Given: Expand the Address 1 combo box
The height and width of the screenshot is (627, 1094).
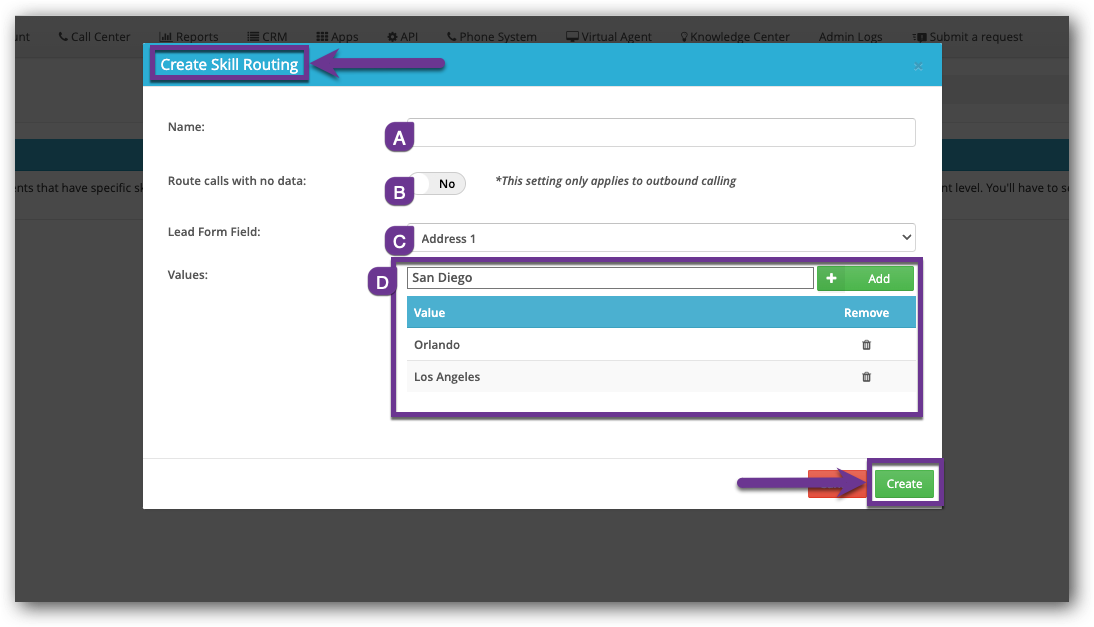Looking at the screenshot, I should 905,237.
